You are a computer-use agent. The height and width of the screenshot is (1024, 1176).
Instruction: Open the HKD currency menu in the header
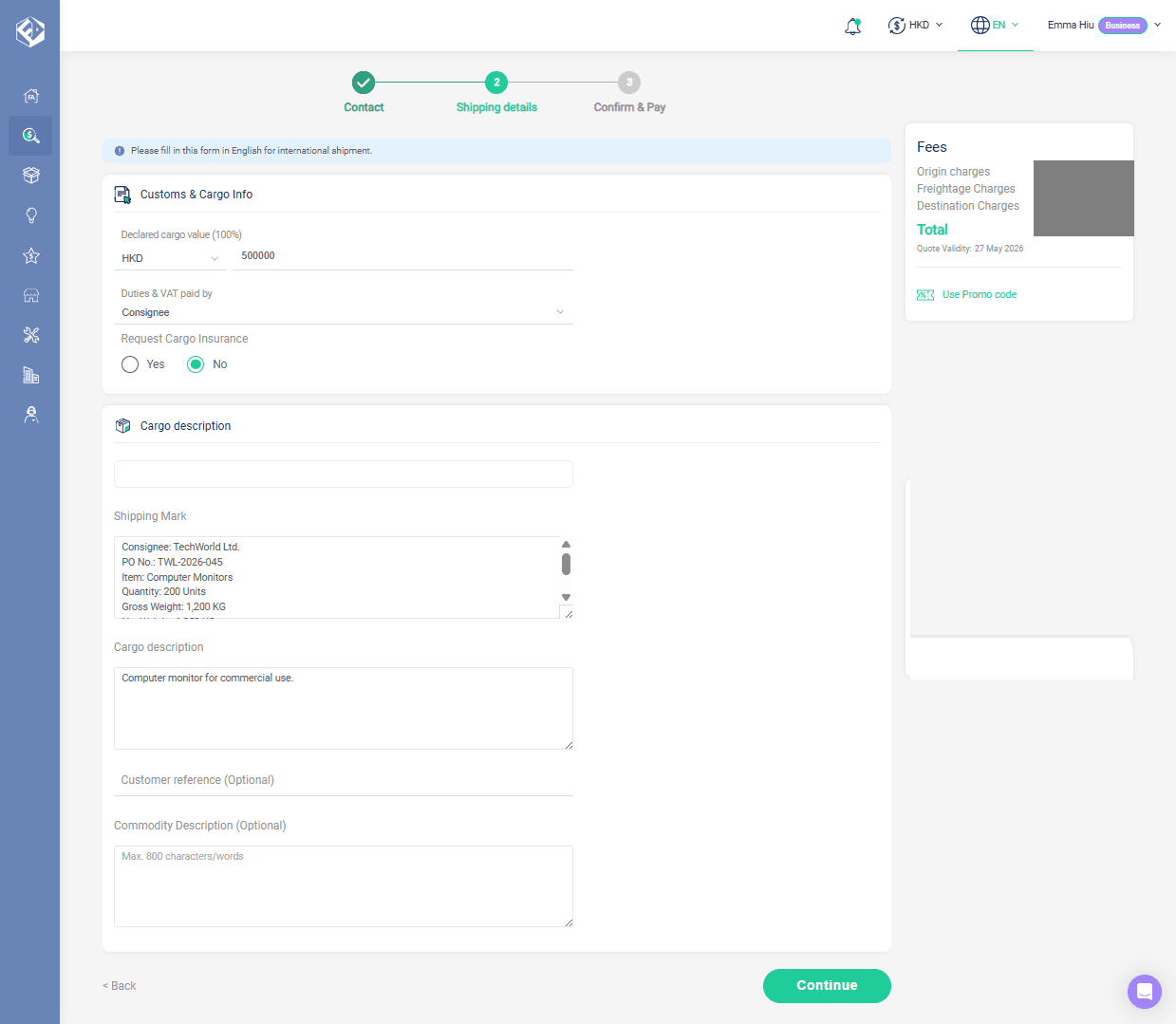[916, 26]
